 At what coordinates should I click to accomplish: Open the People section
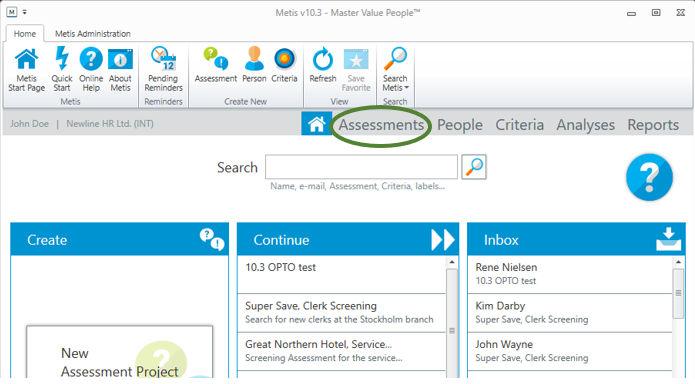pos(460,125)
